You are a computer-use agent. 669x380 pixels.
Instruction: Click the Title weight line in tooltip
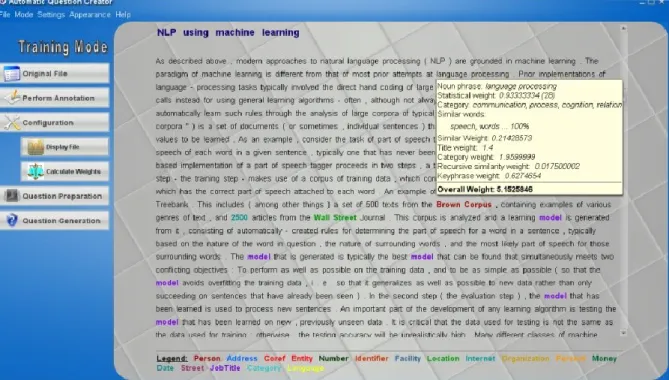pyautogui.click(x=465, y=148)
